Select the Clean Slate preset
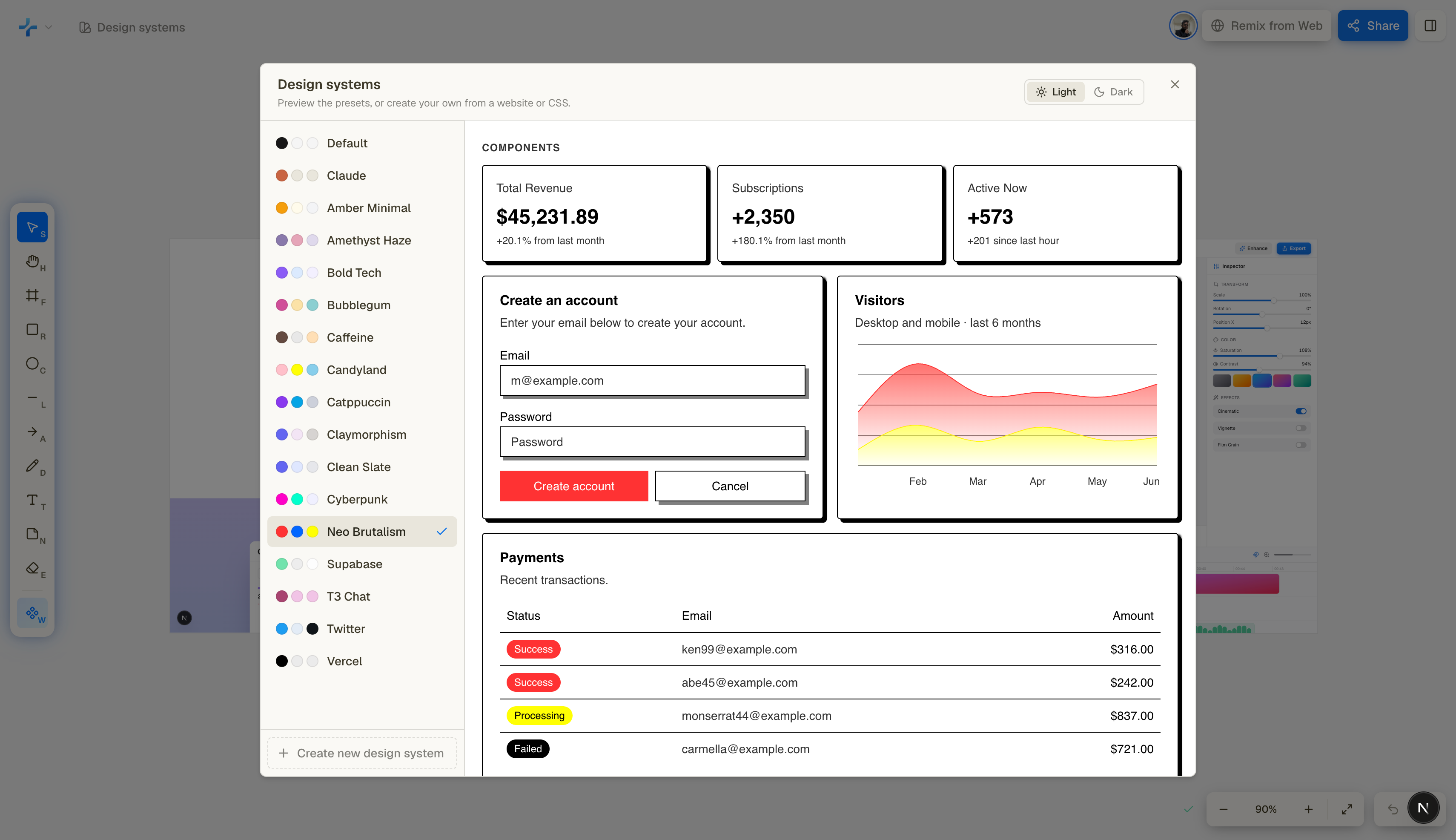This screenshot has width=1456, height=840. click(362, 467)
